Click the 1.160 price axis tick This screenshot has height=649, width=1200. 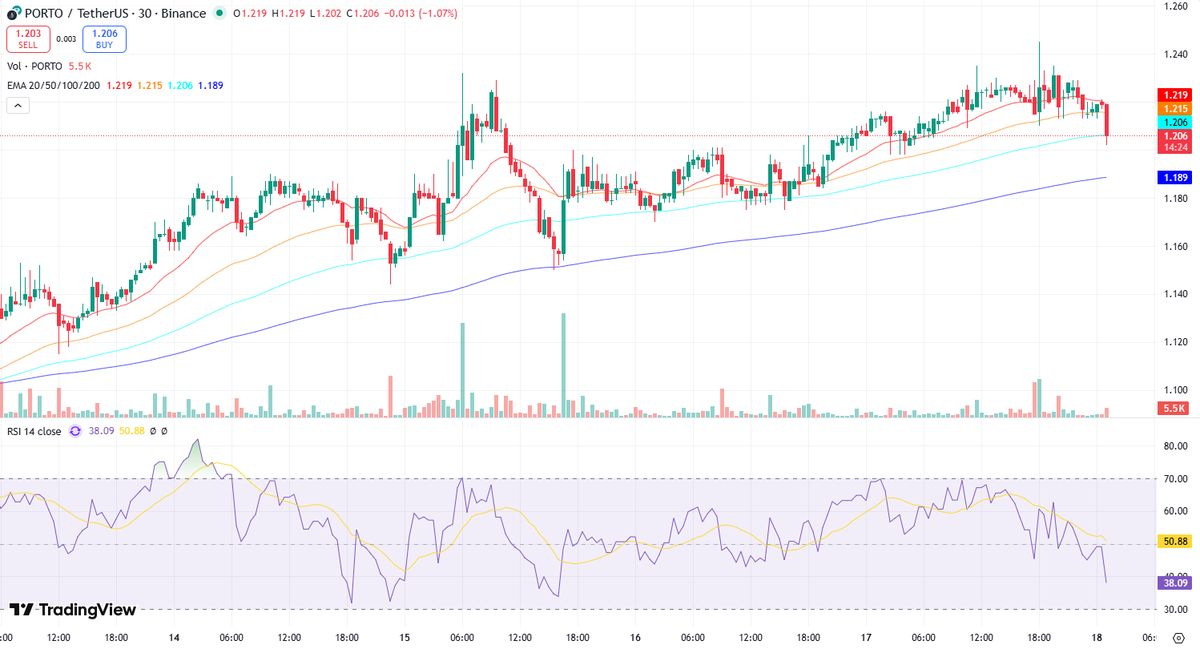pos(1174,246)
